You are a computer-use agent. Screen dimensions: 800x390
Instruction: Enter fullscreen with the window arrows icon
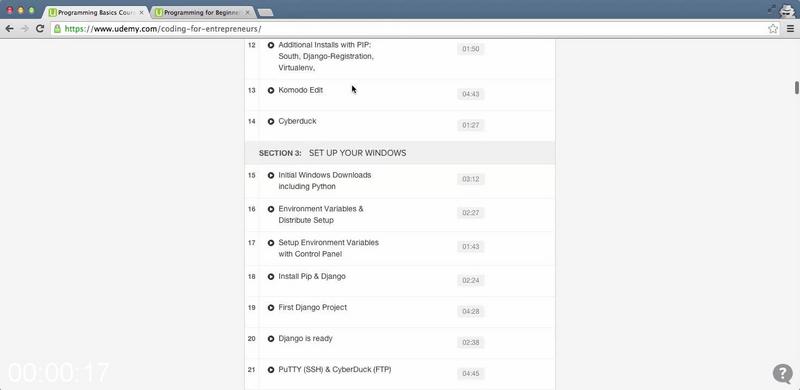771,9
